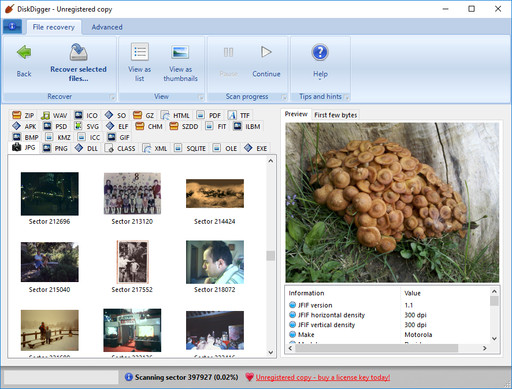Select the Make Motorola row
The height and width of the screenshot is (389, 512).
coord(389,334)
